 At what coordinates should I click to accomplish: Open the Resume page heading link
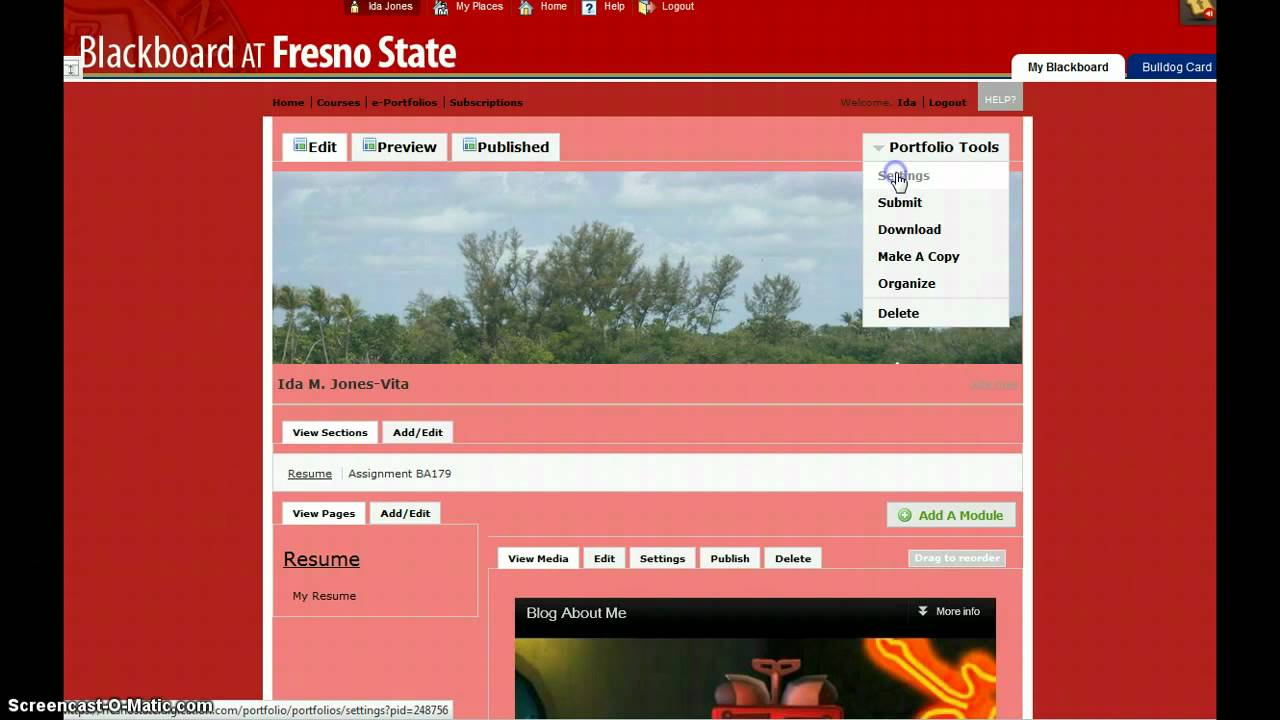321,559
